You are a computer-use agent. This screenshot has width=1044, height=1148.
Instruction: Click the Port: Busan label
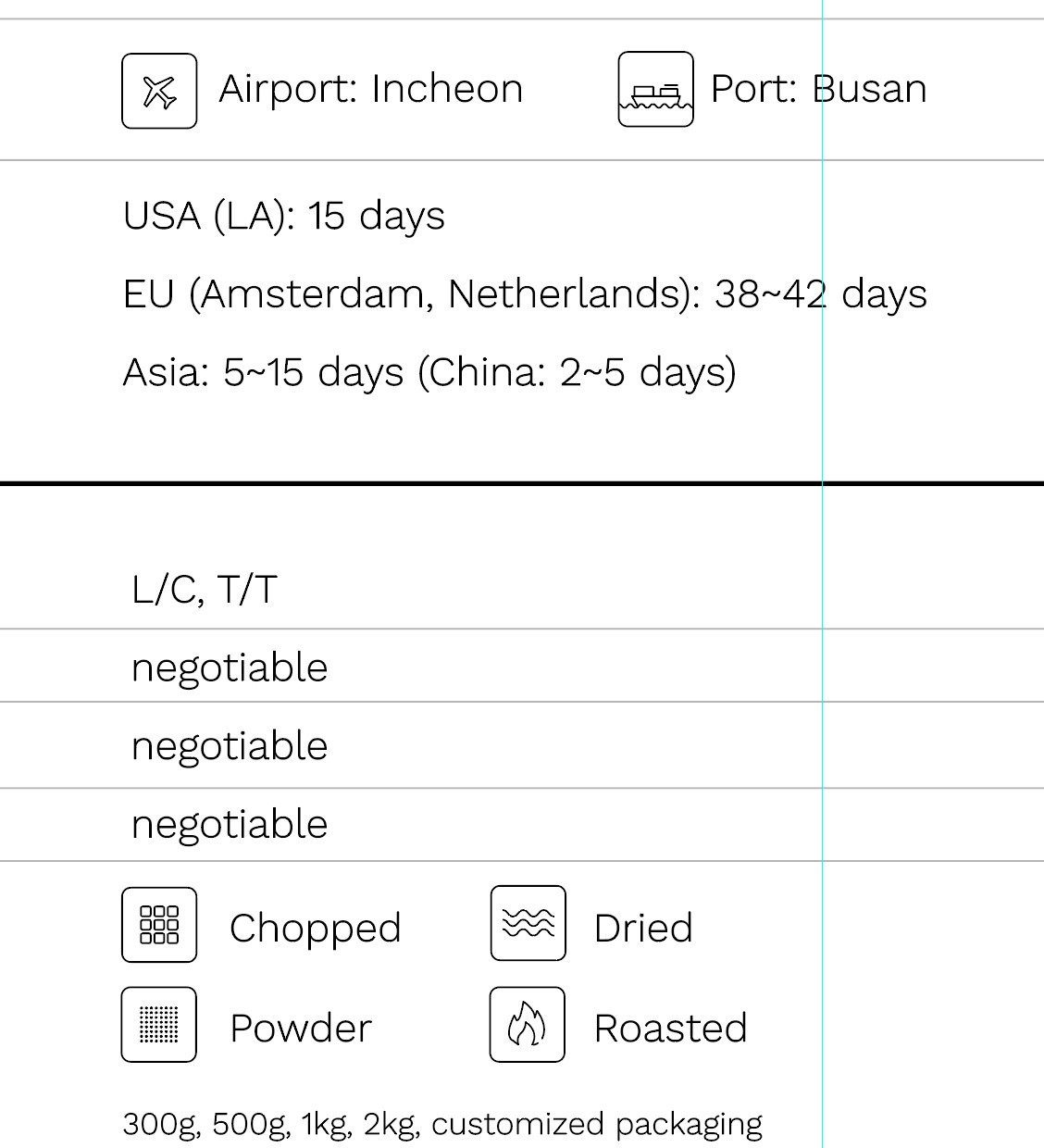[x=818, y=89]
